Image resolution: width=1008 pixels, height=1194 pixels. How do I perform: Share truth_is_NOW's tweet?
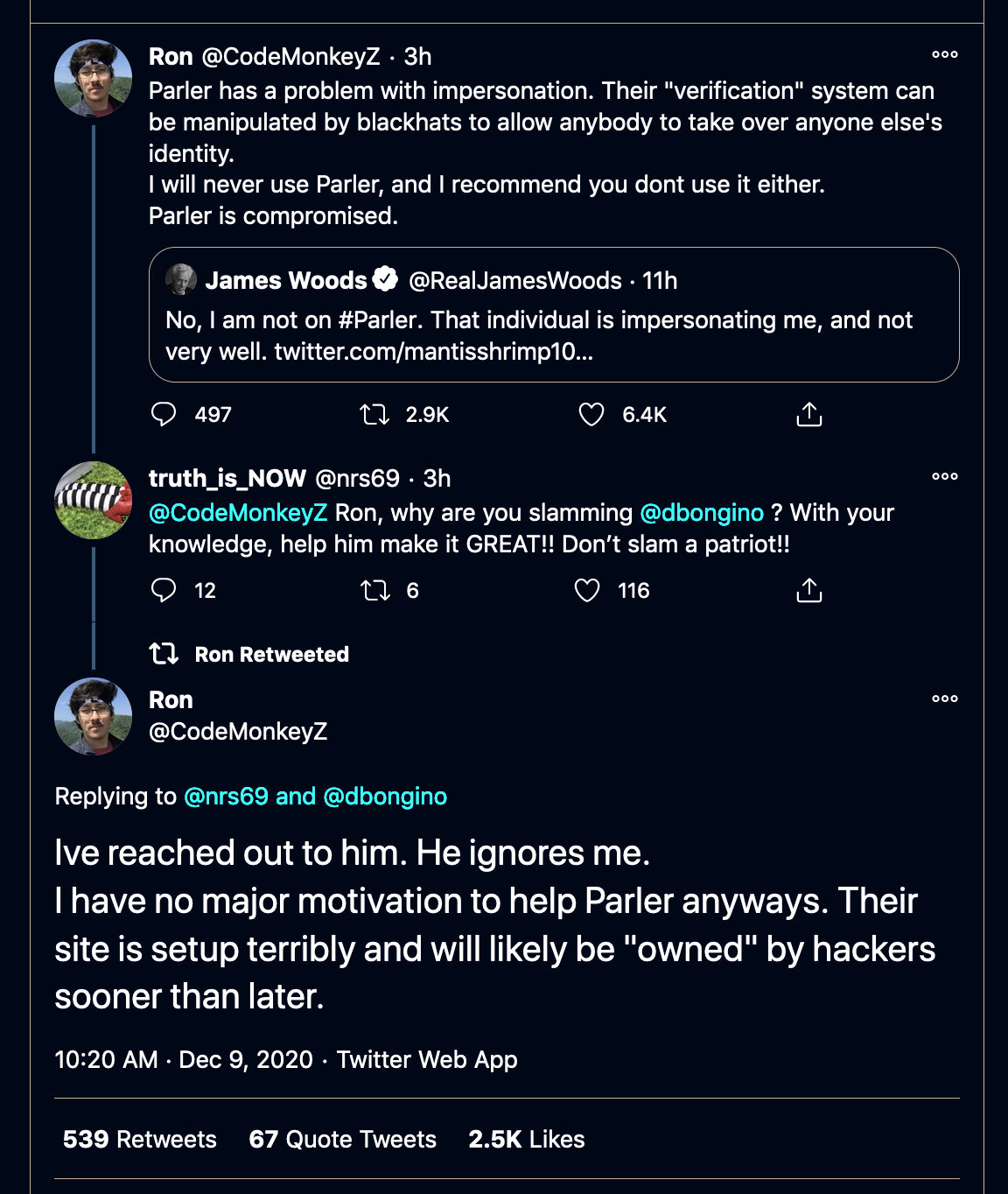click(x=809, y=590)
